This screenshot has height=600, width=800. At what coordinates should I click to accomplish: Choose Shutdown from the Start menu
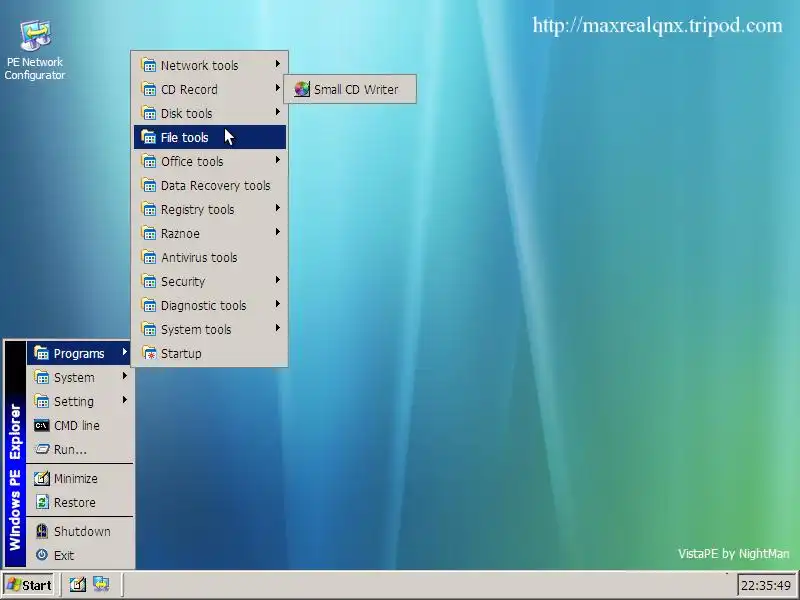(x=80, y=531)
